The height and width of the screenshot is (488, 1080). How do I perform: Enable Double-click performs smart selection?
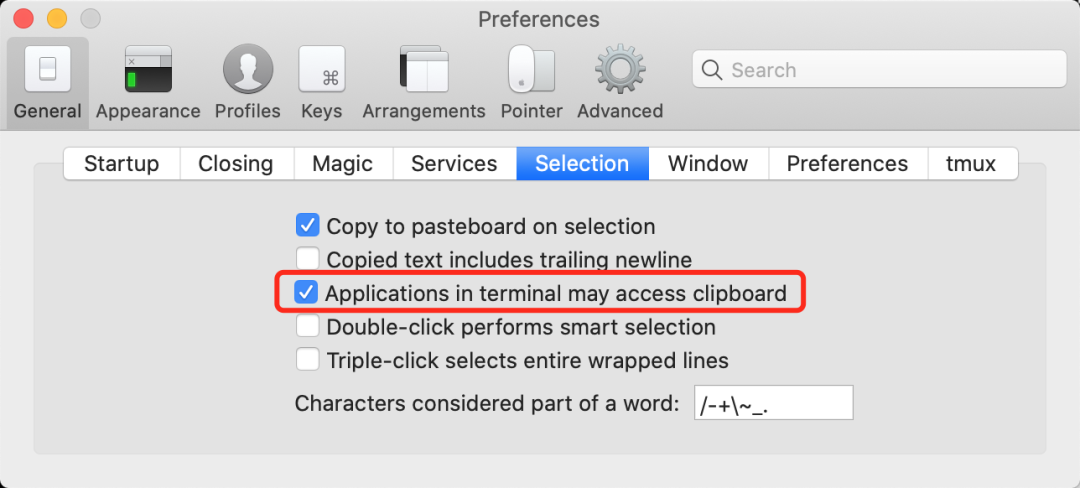[x=308, y=327]
